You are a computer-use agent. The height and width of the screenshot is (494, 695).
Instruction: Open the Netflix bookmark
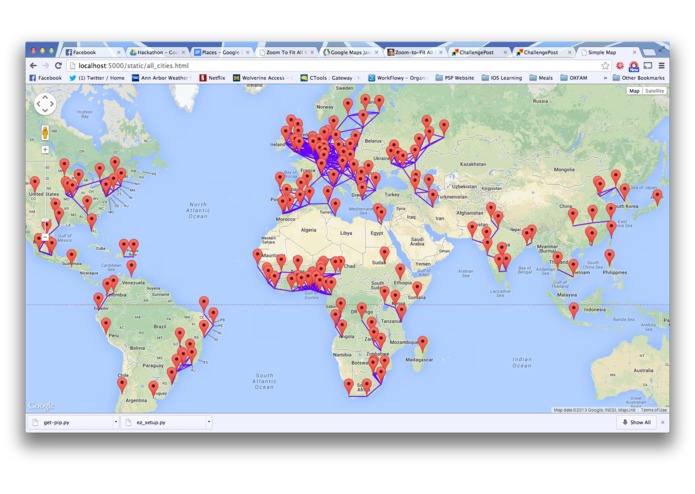click(x=212, y=78)
